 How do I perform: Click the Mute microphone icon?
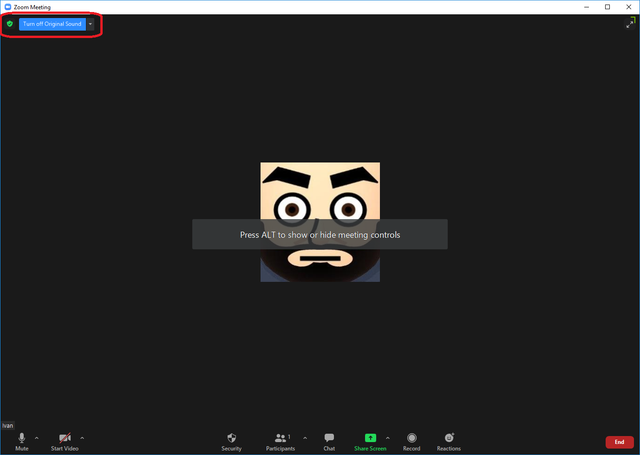click(21, 438)
